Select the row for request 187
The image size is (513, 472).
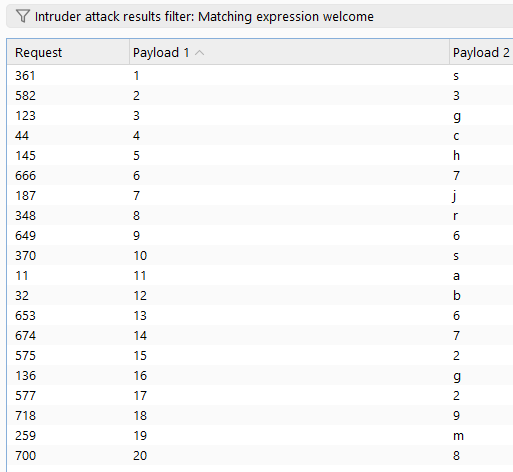(260, 196)
